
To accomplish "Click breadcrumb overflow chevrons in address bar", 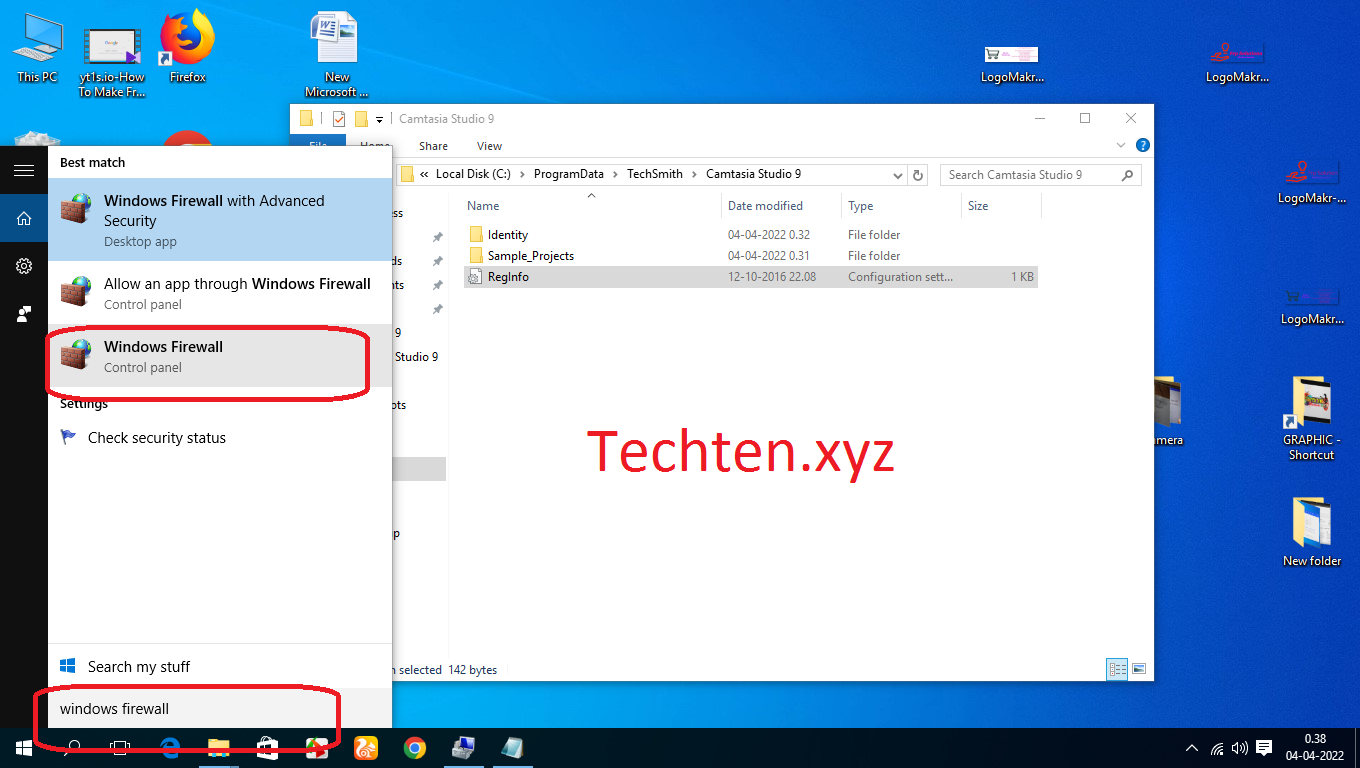I will [x=425, y=174].
